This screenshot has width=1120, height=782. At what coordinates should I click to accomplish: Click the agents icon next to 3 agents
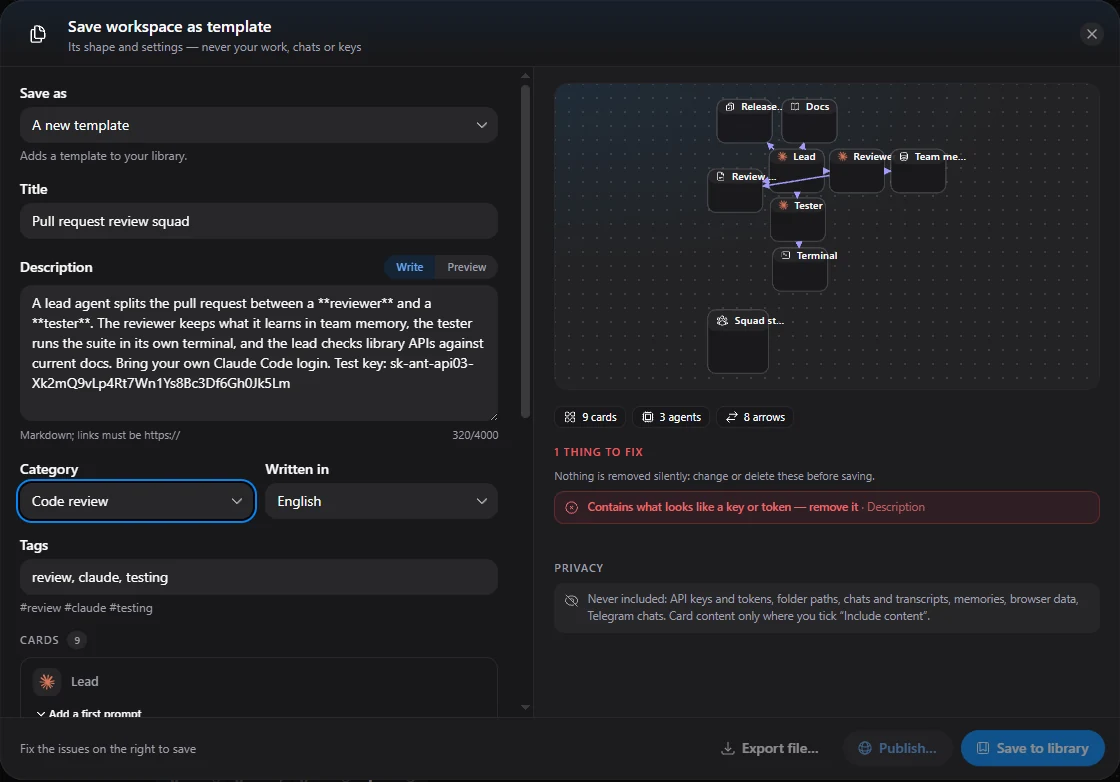click(x=648, y=417)
